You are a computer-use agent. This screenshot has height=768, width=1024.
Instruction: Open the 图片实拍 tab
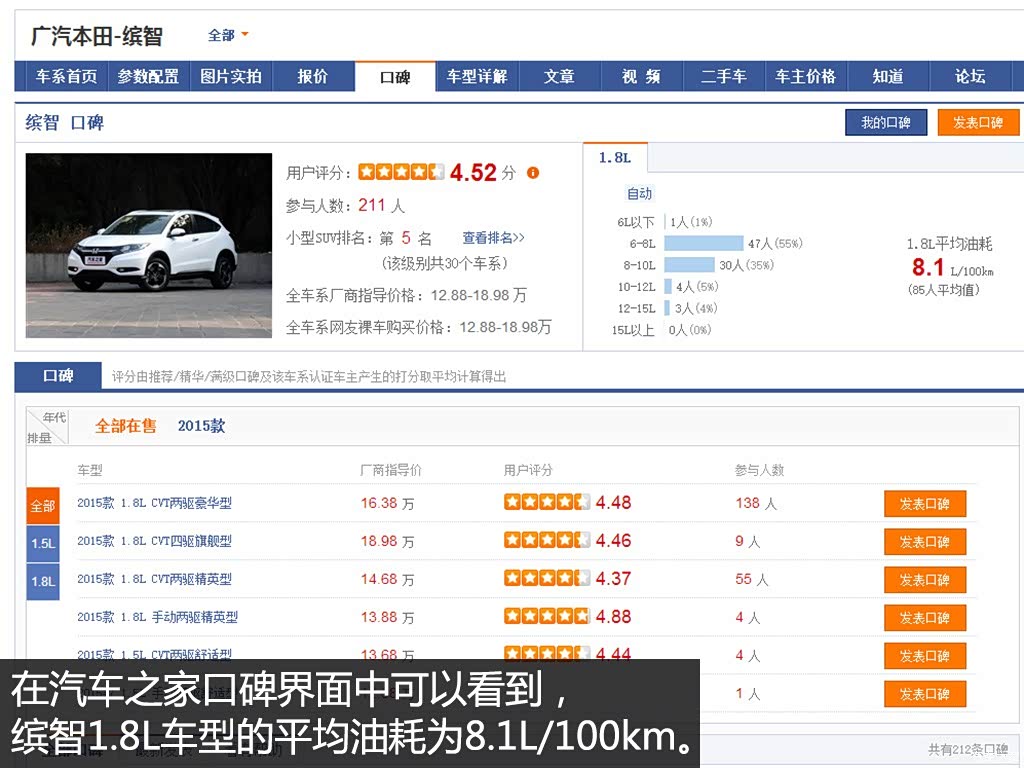pyautogui.click(x=231, y=76)
